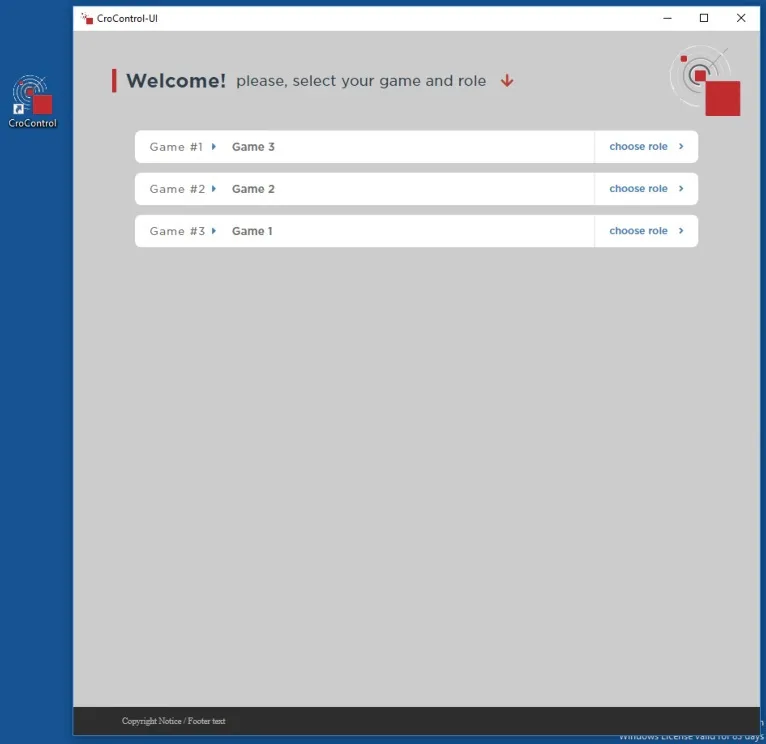
Task: Choose a role for the Game #3 entry
Action: pyautogui.click(x=639, y=231)
